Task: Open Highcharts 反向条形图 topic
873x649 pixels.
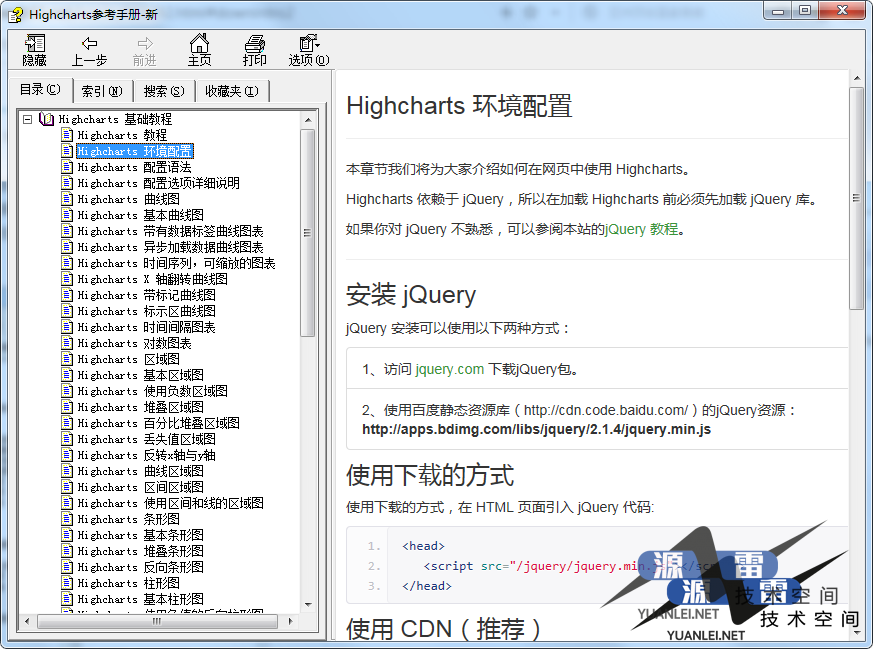Action: [140, 567]
